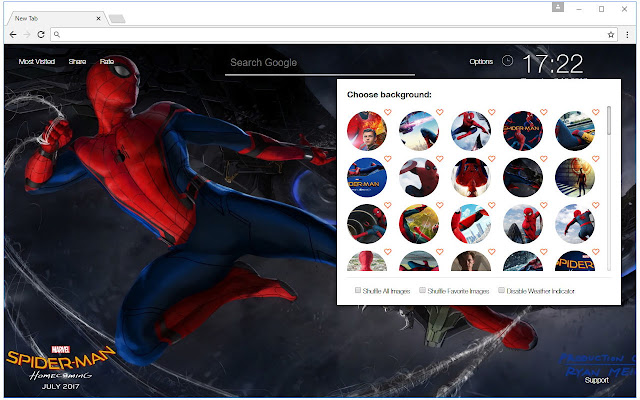Screen dimensions: 640x400
Task: Click heart on Spider-Man jumping sky thumbnail
Action: tap(491, 112)
